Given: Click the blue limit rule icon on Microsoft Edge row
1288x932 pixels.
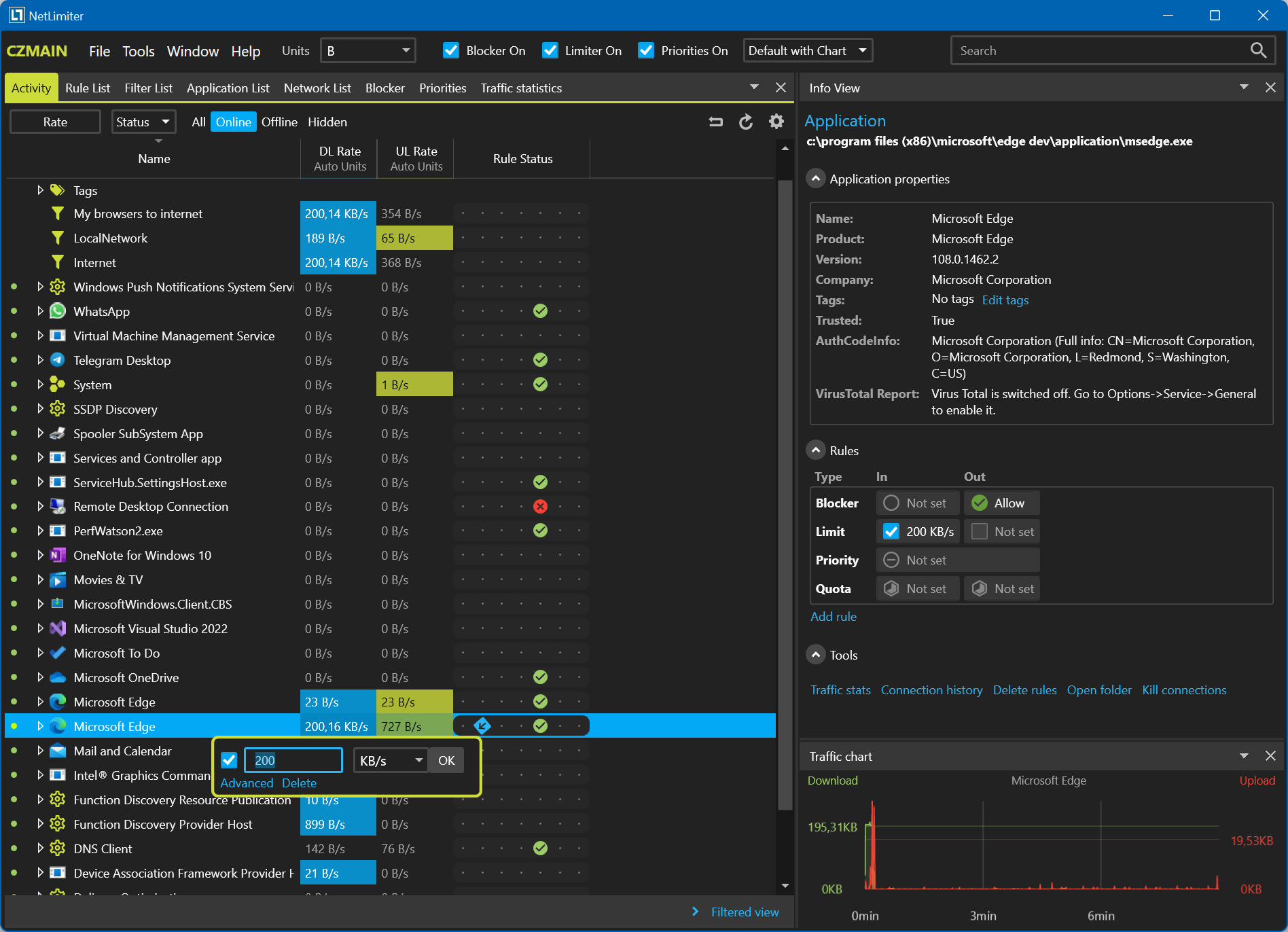Looking at the screenshot, I should pos(482,726).
